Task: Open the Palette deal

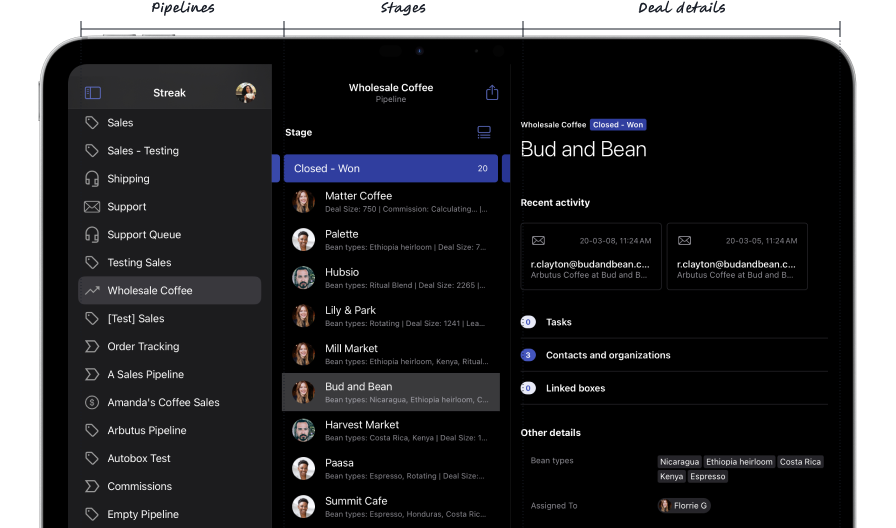Action: (x=391, y=240)
